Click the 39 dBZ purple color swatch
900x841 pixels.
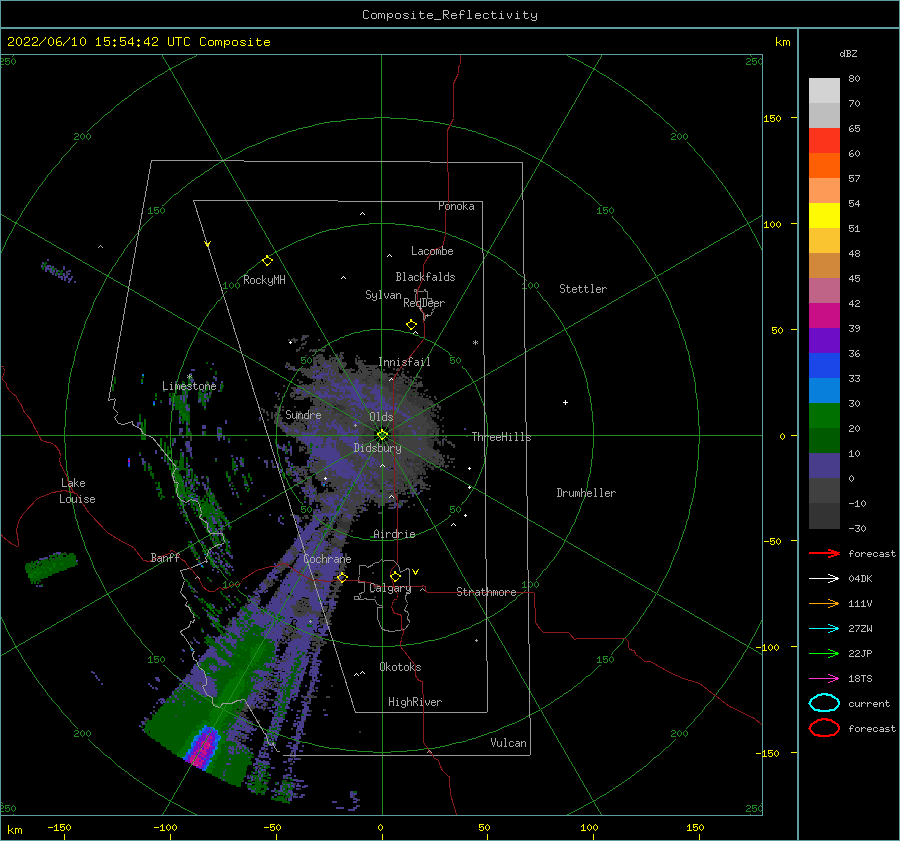click(x=824, y=341)
